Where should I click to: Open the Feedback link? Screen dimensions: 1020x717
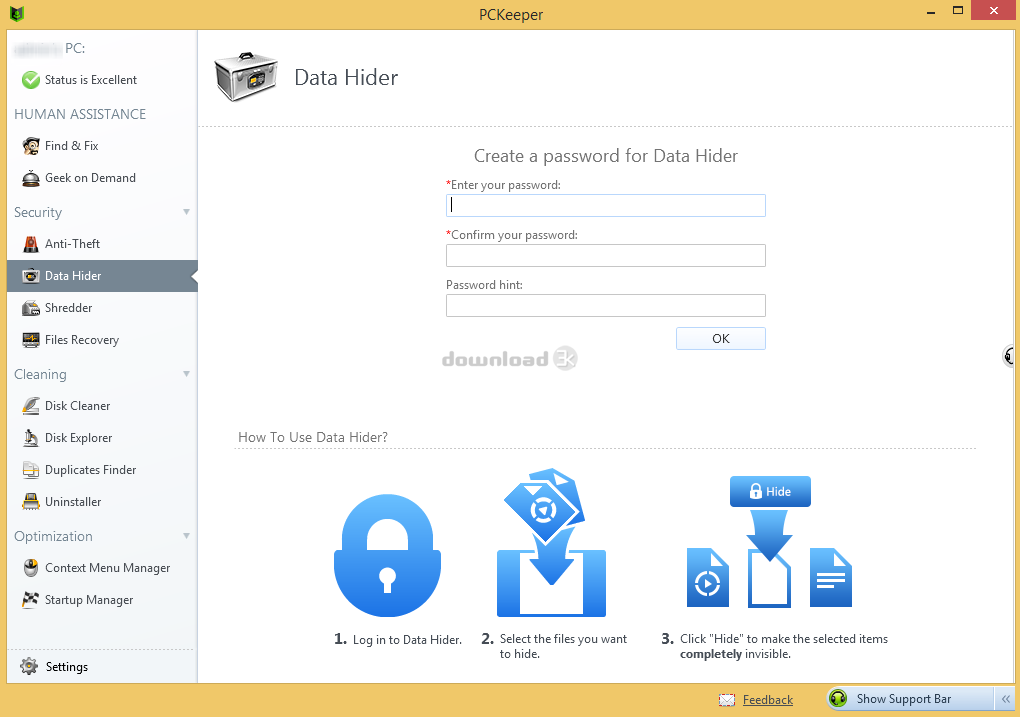point(768,699)
